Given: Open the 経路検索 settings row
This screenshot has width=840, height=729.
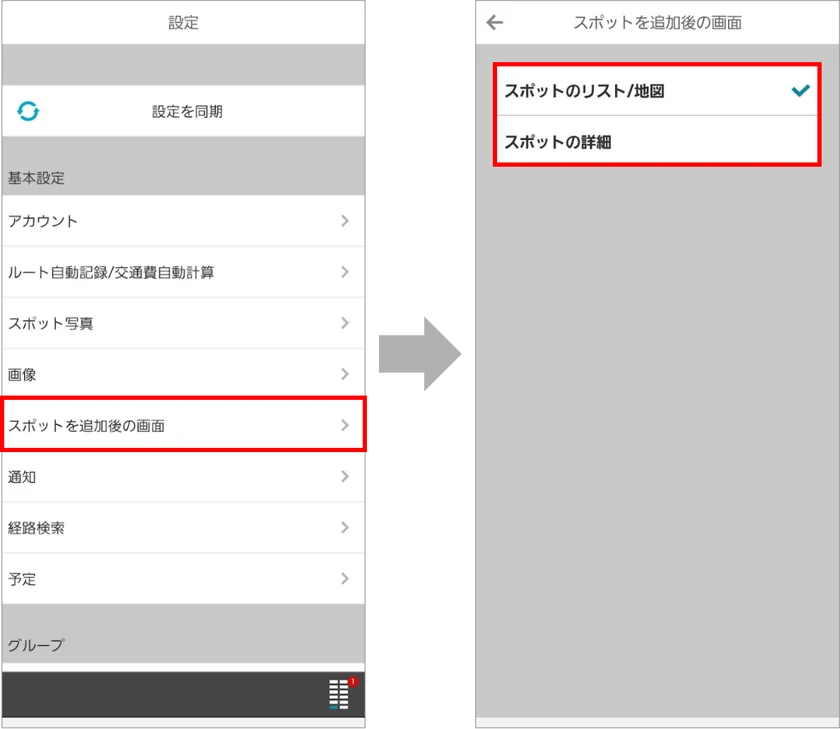Looking at the screenshot, I should (x=183, y=528).
